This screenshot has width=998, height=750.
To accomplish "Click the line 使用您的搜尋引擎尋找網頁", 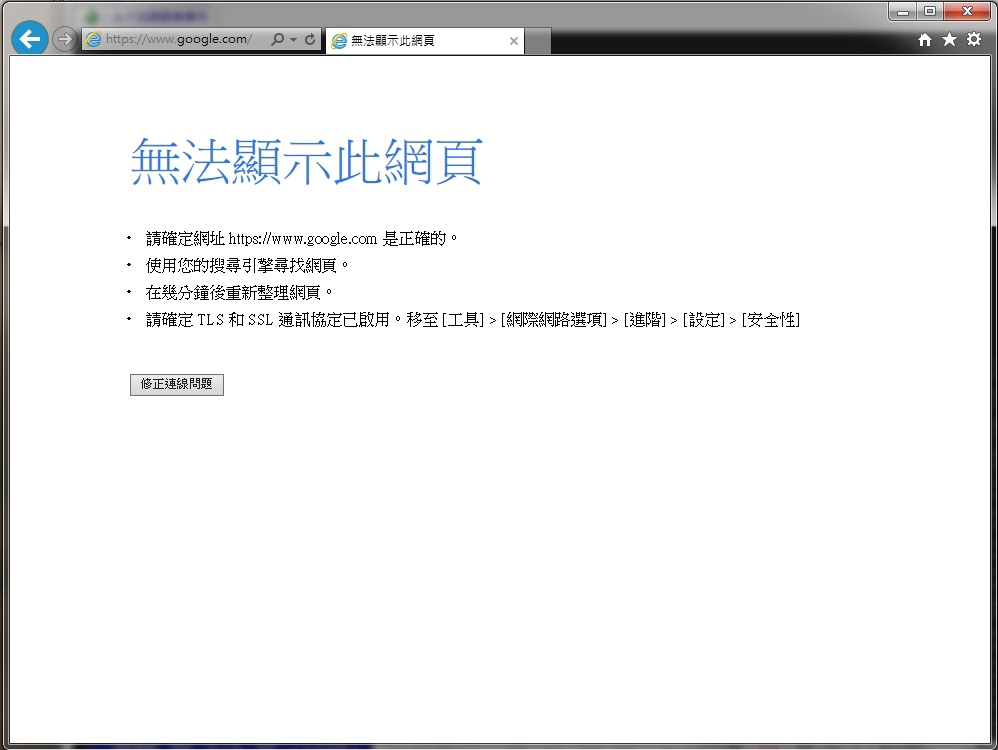I will [x=247, y=265].
